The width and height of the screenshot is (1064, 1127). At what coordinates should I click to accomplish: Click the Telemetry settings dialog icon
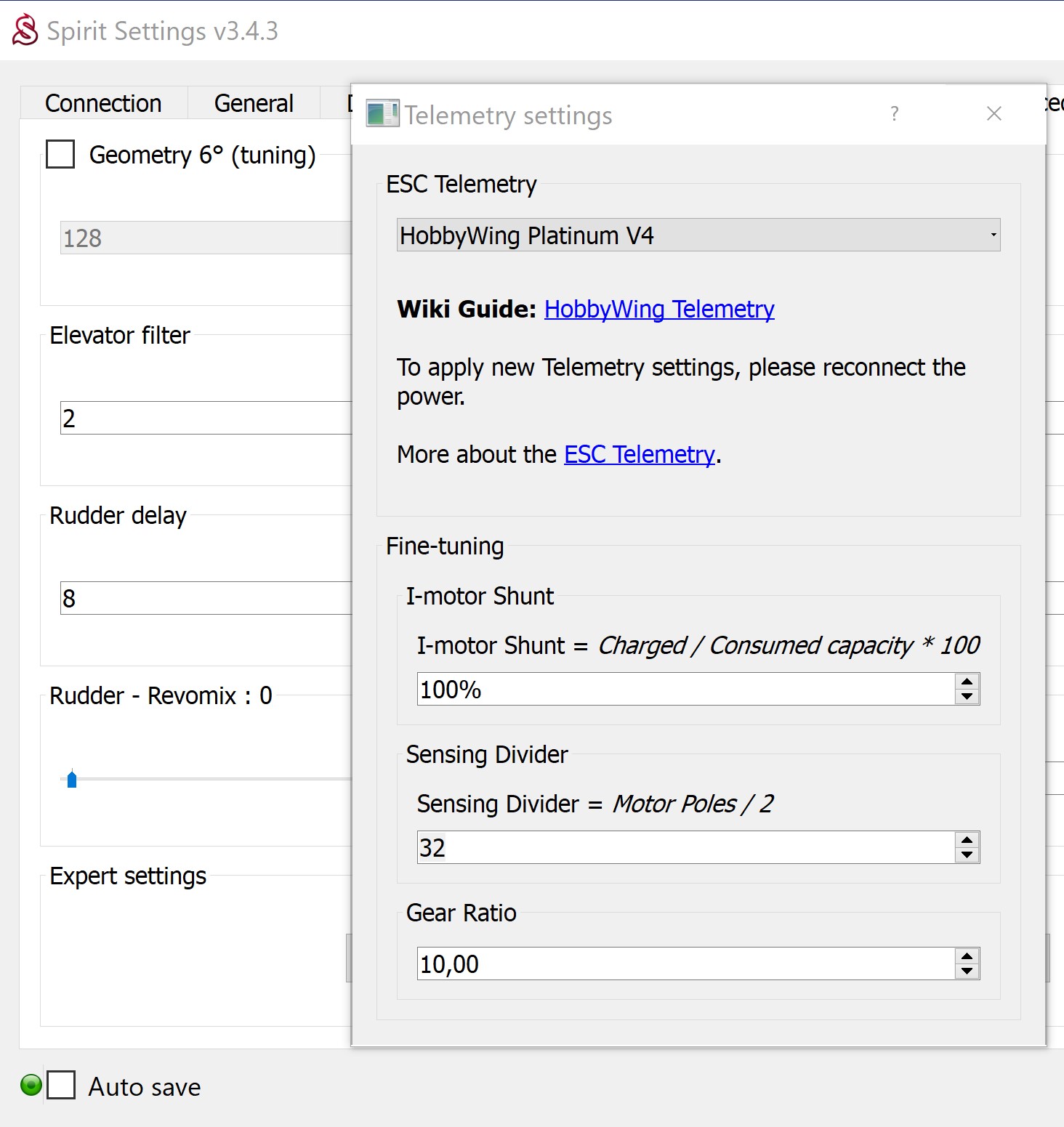[x=382, y=114]
